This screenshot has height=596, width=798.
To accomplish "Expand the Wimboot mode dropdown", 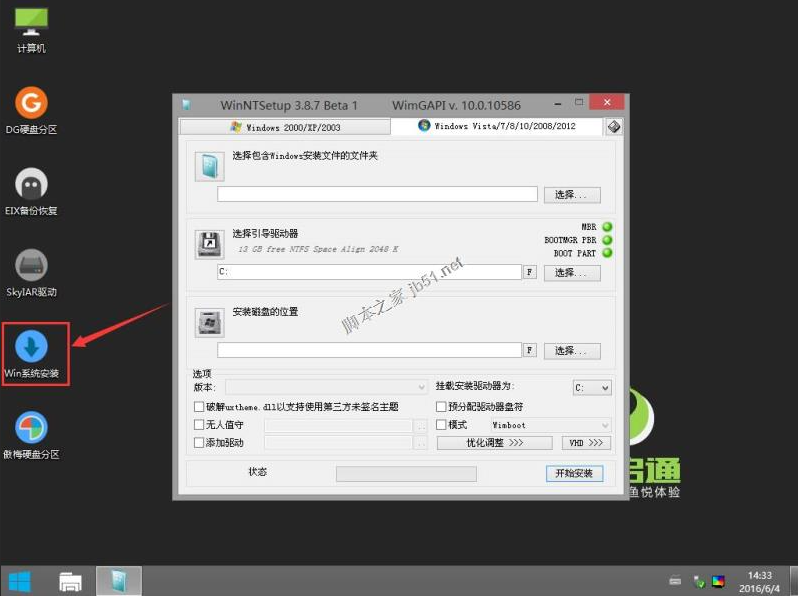I will pyautogui.click(x=551, y=425).
